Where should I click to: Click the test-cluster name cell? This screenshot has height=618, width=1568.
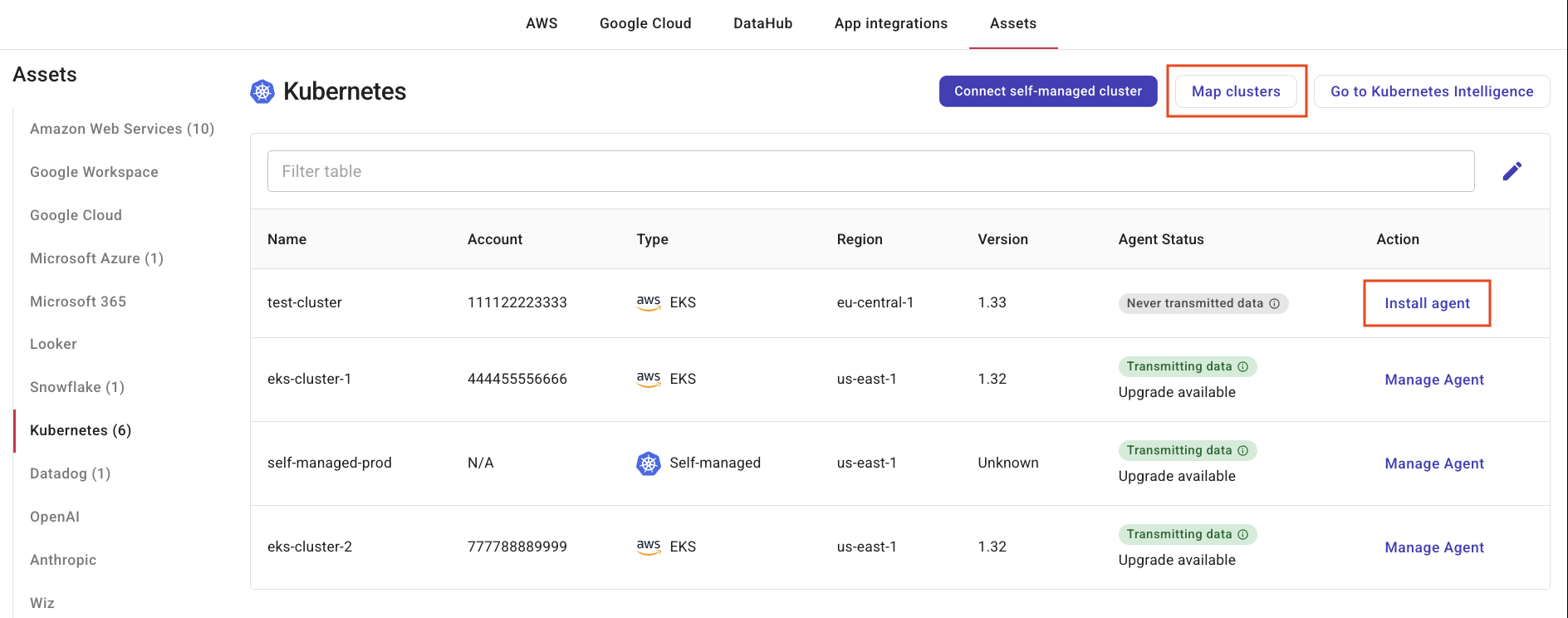pyautogui.click(x=305, y=302)
